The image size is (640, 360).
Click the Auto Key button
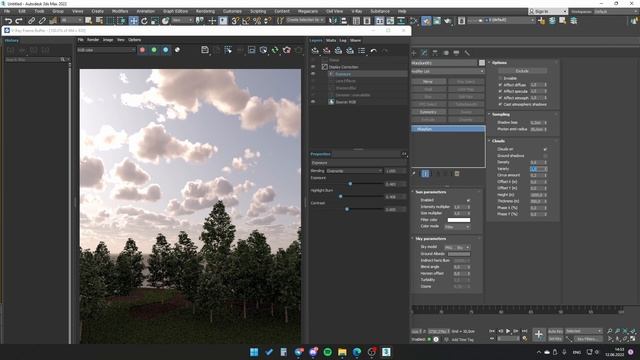coord(555,331)
